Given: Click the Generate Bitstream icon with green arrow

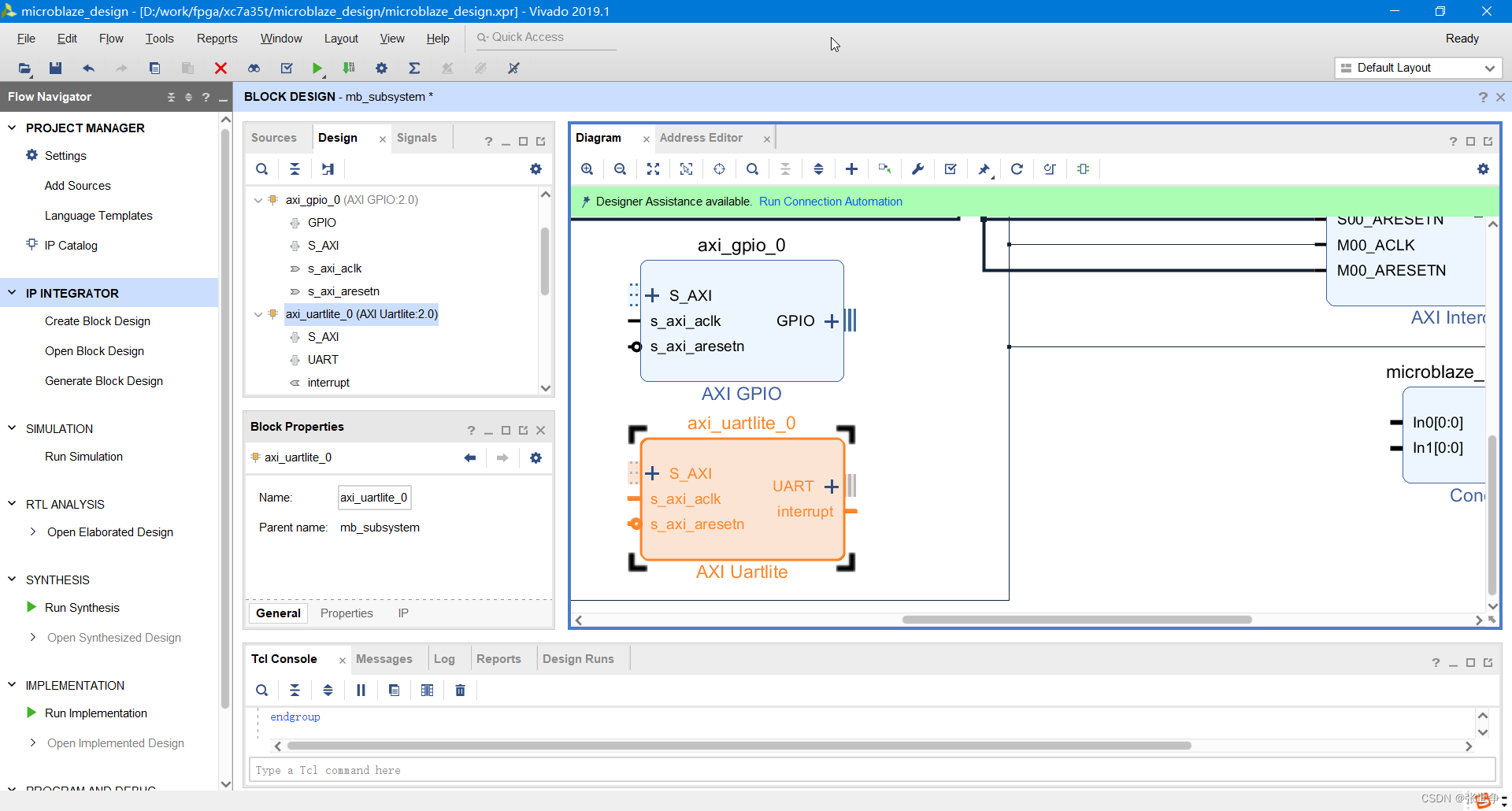Looking at the screenshot, I should [x=349, y=69].
